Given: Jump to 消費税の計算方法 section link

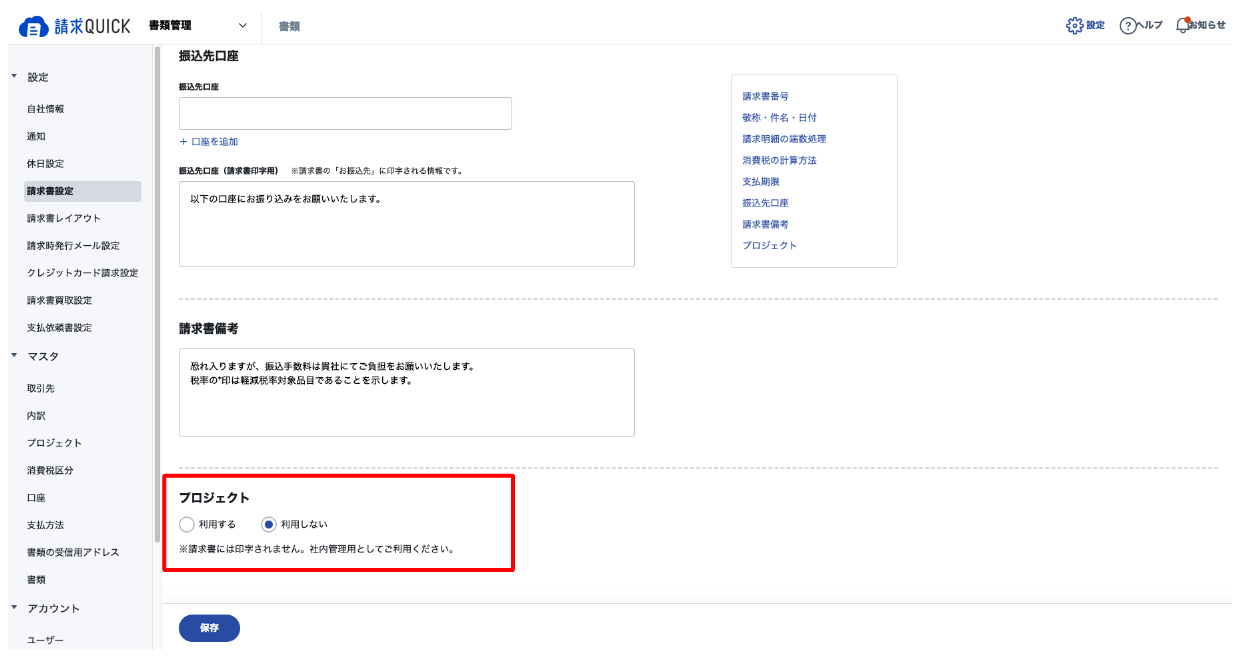Looking at the screenshot, I should click(x=779, y=160).
